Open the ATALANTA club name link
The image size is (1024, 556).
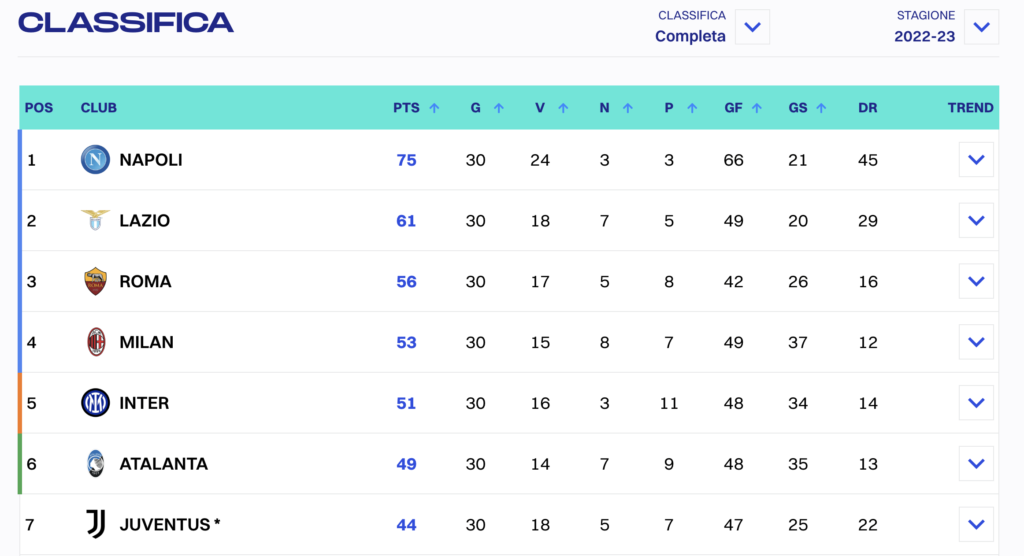(163, 464)
